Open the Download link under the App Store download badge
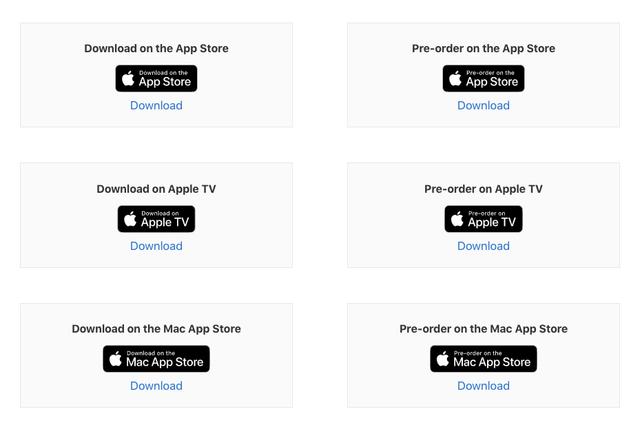 pyautogui.click(x=156, y=105)
